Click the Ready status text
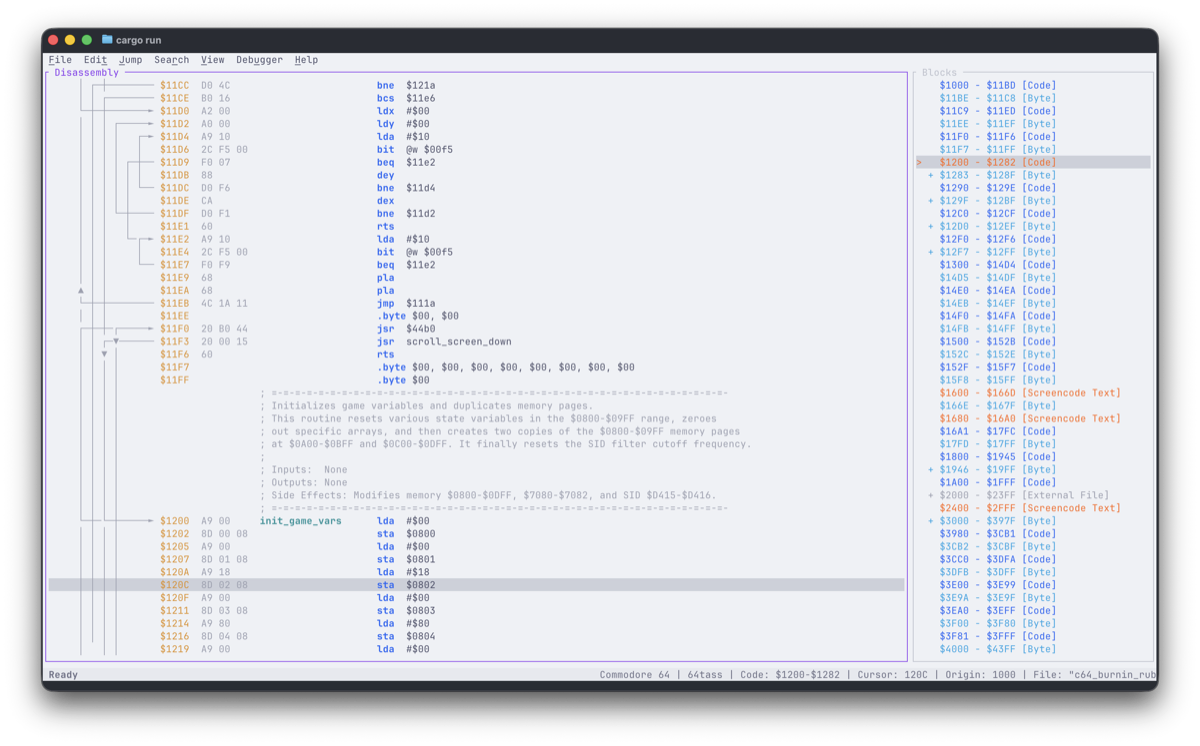 pos(63,675)
